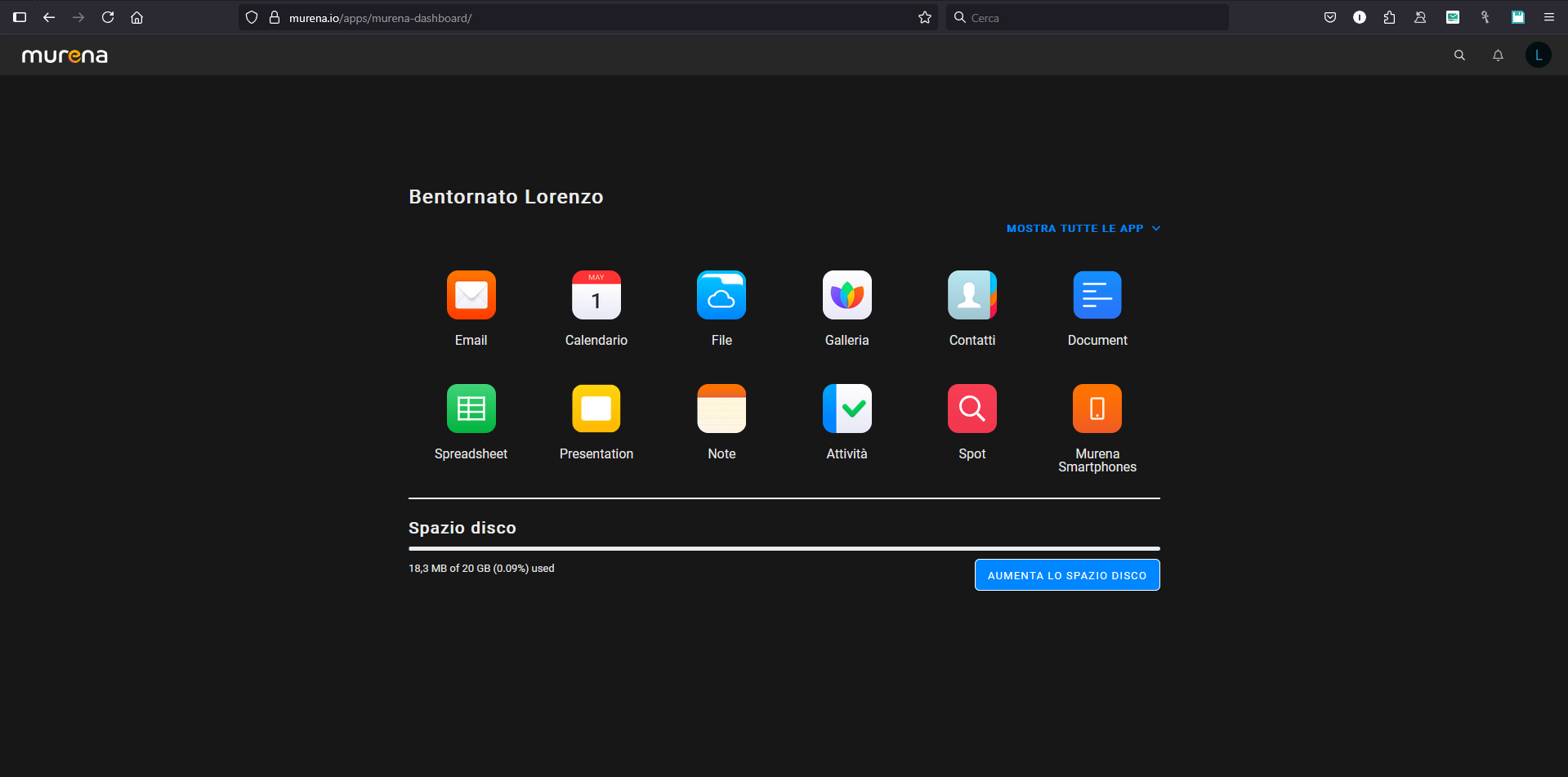Open the Calendario app
Image resolution: width=1568 pixels, height=777 pixels.
pyautogui.click(x=596, y=295)
